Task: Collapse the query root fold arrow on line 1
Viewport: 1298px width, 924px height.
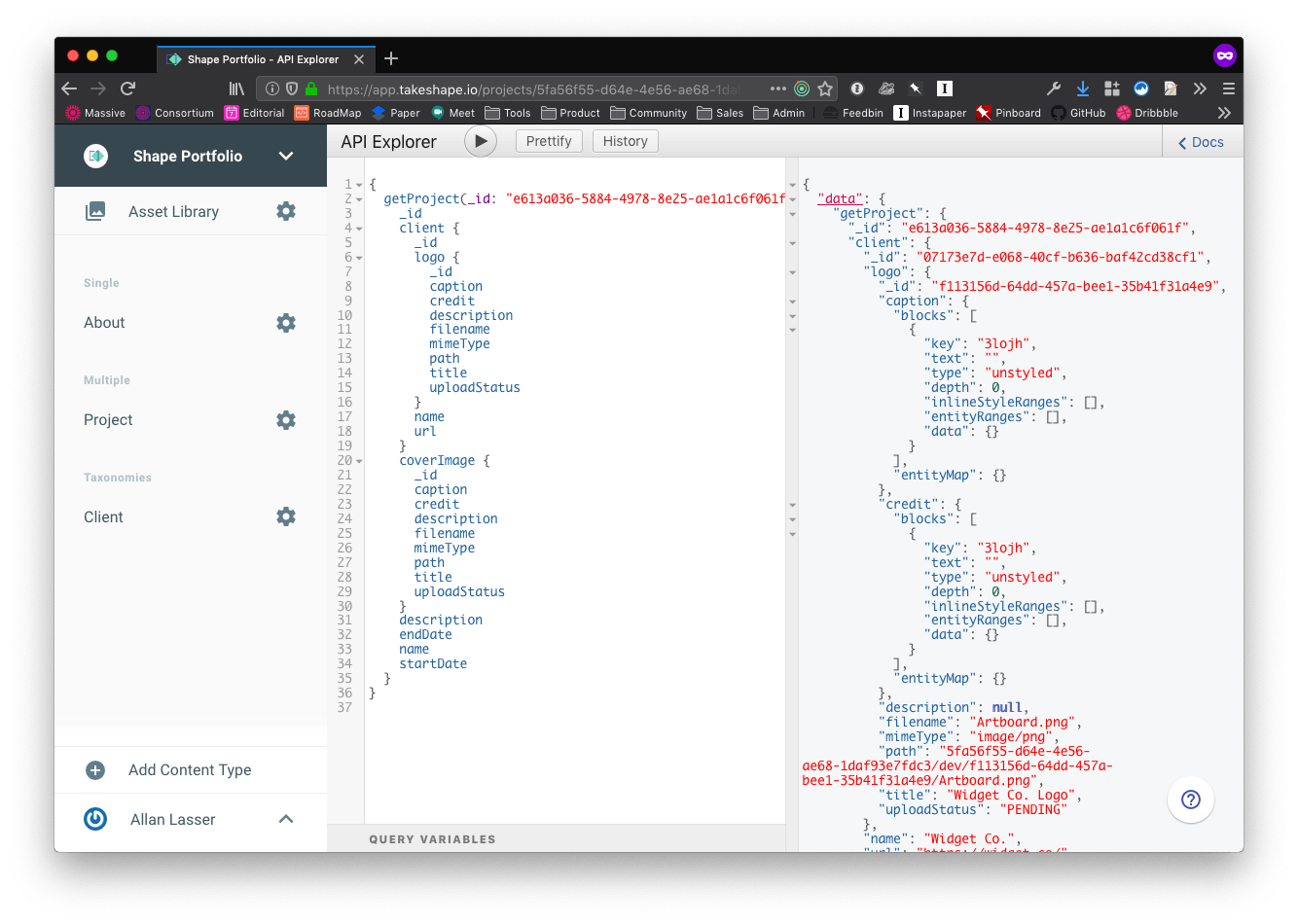Action: (x=359, y=185)
